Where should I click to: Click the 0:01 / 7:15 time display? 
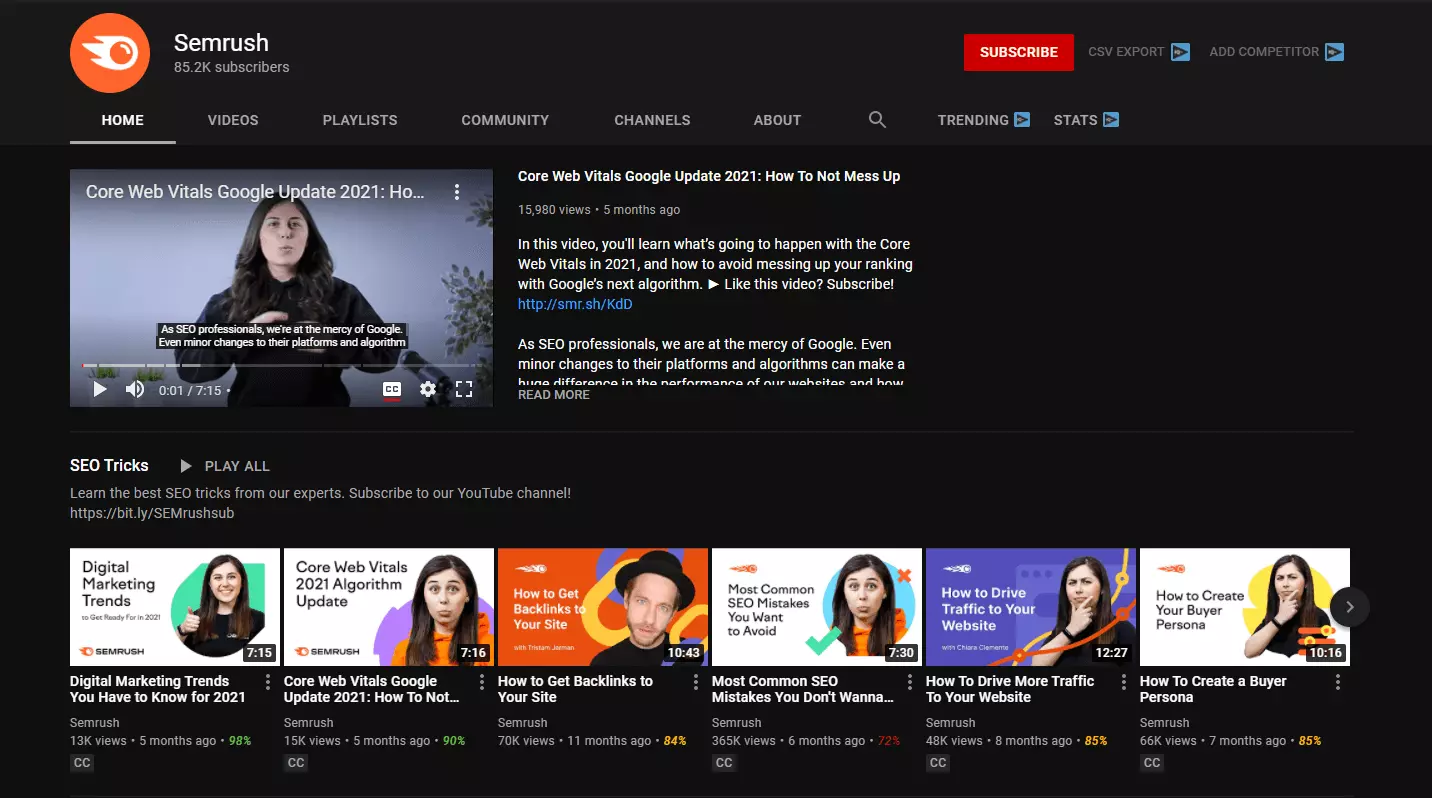[x=190, y=390]
